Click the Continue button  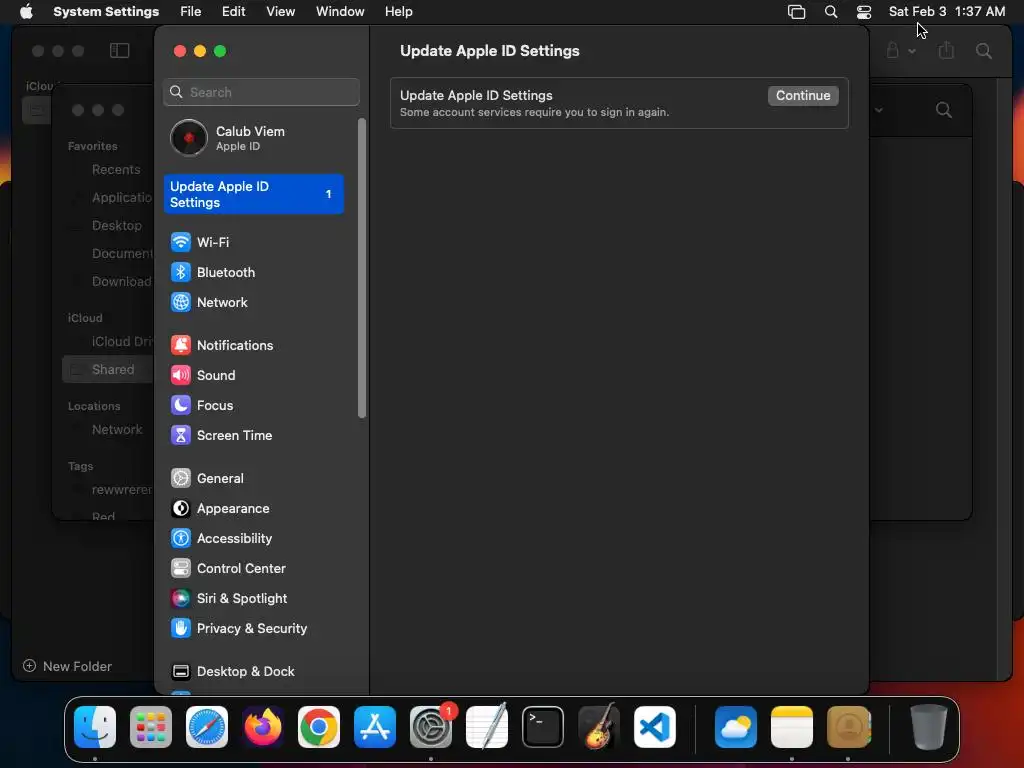pyautogui.click(x=803, y=95)
